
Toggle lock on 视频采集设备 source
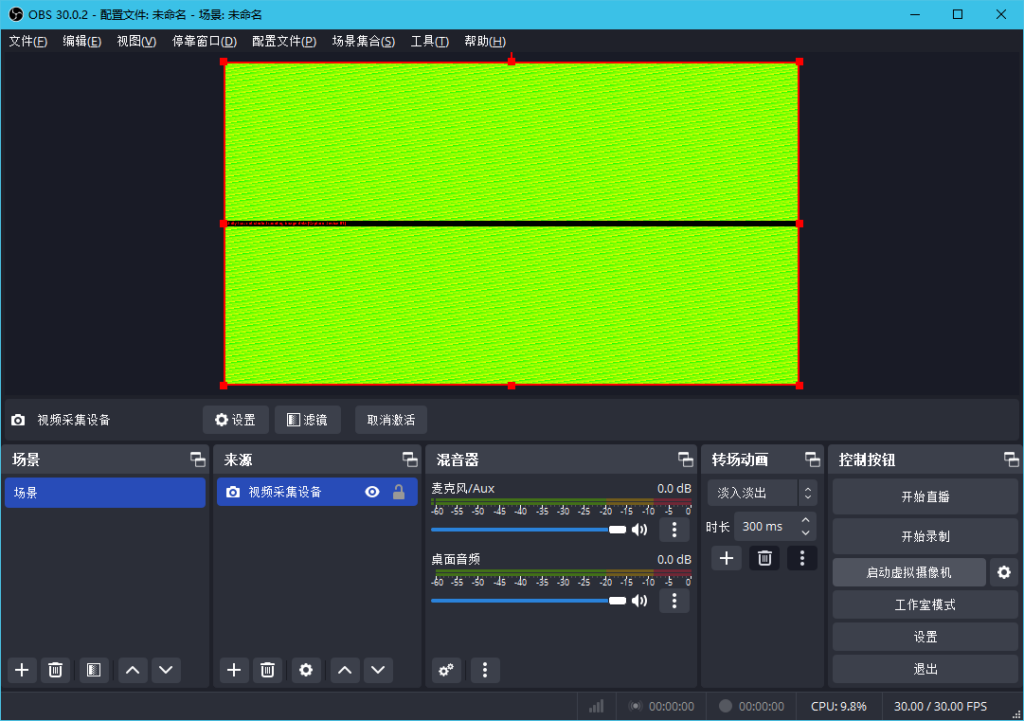[398, 492]
